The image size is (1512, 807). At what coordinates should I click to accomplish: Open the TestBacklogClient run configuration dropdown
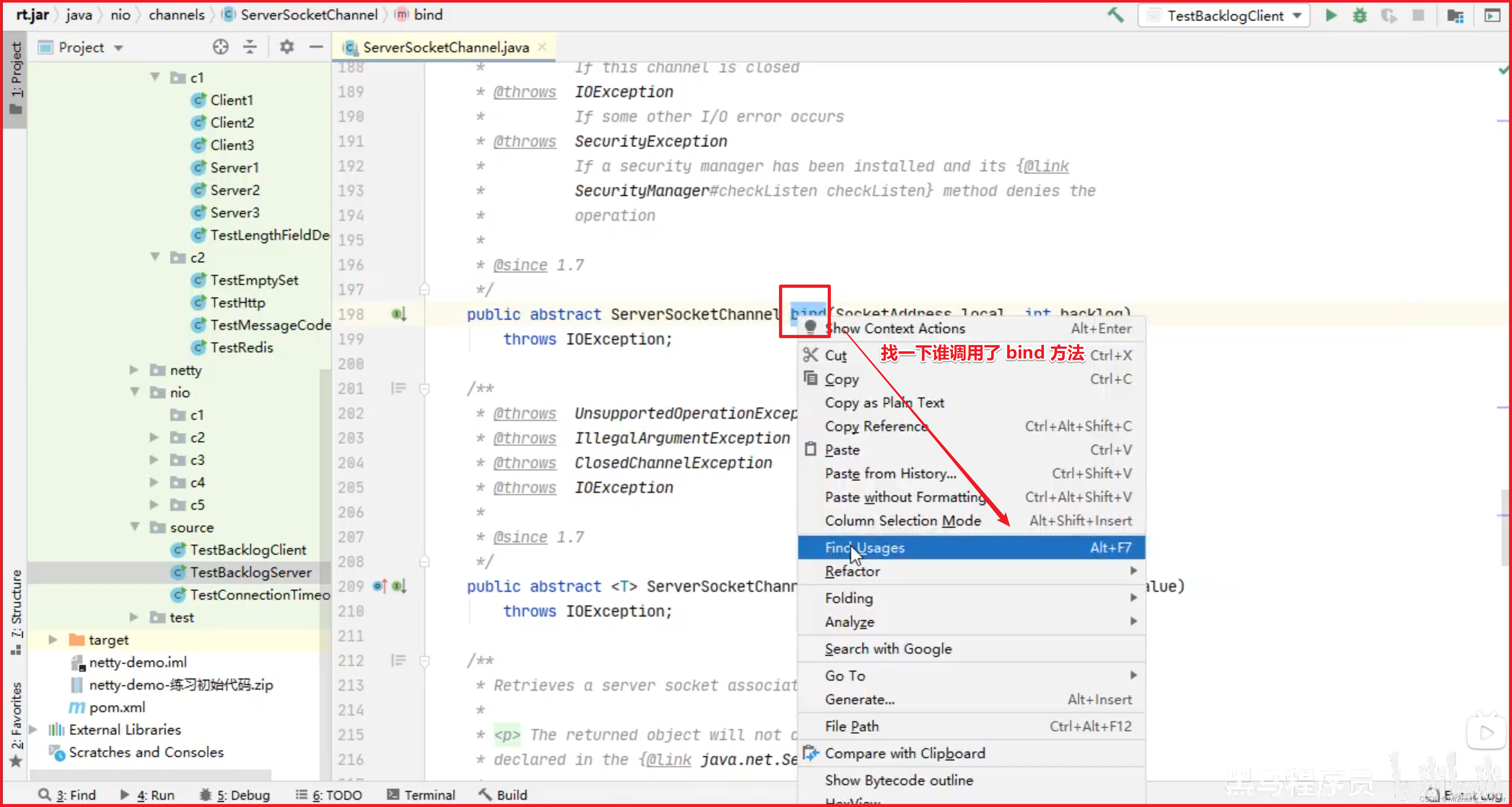point(1224,15)
